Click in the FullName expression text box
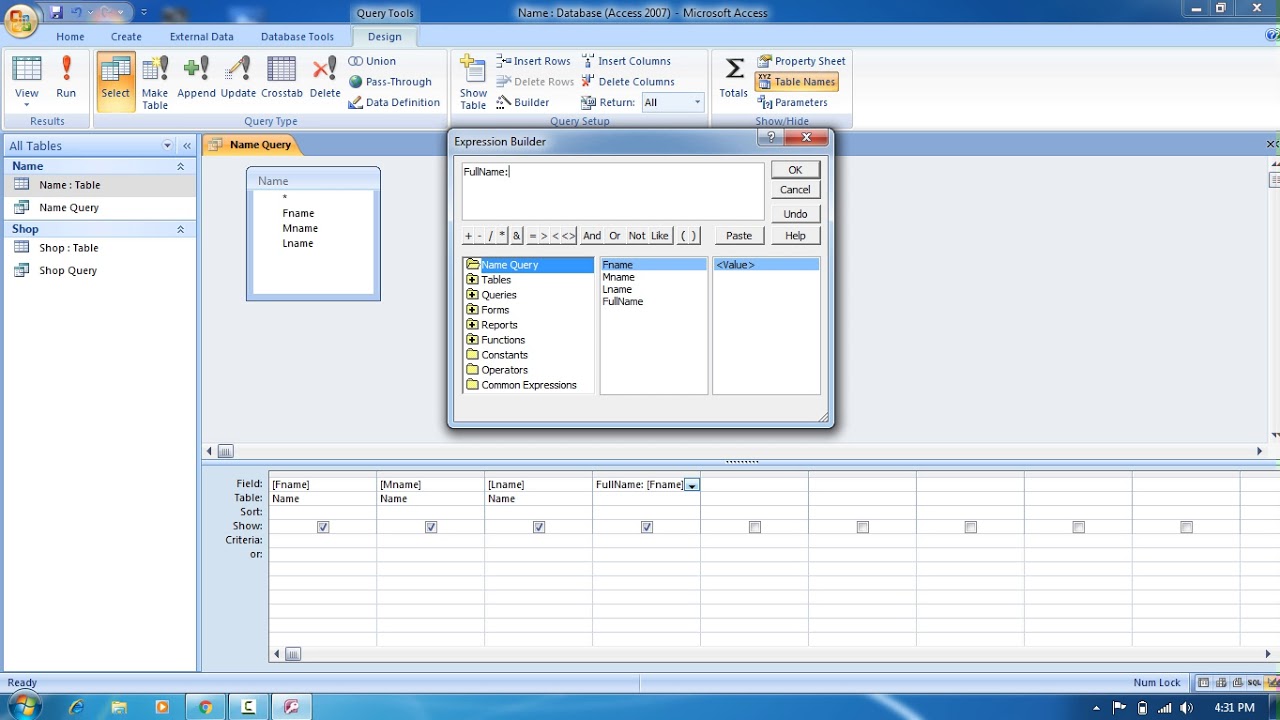Screen dimensions: 1280x720 (613, 191)
